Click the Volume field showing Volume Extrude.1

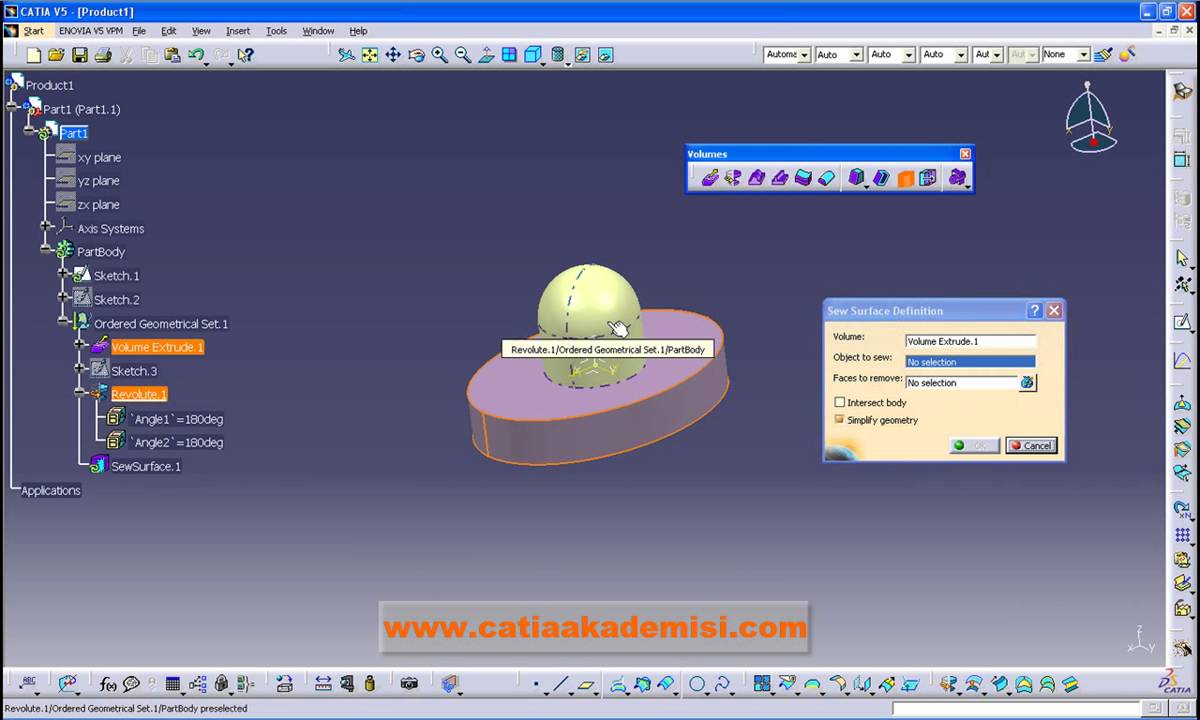(x=970, y=341)
